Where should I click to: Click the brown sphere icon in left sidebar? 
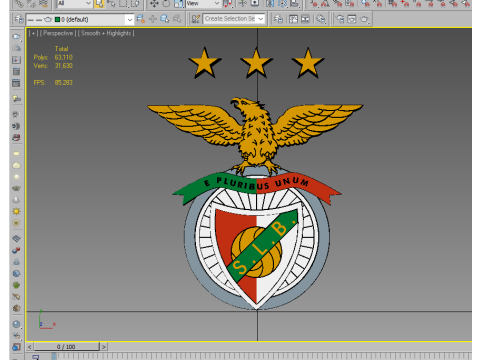coord(16,308)
